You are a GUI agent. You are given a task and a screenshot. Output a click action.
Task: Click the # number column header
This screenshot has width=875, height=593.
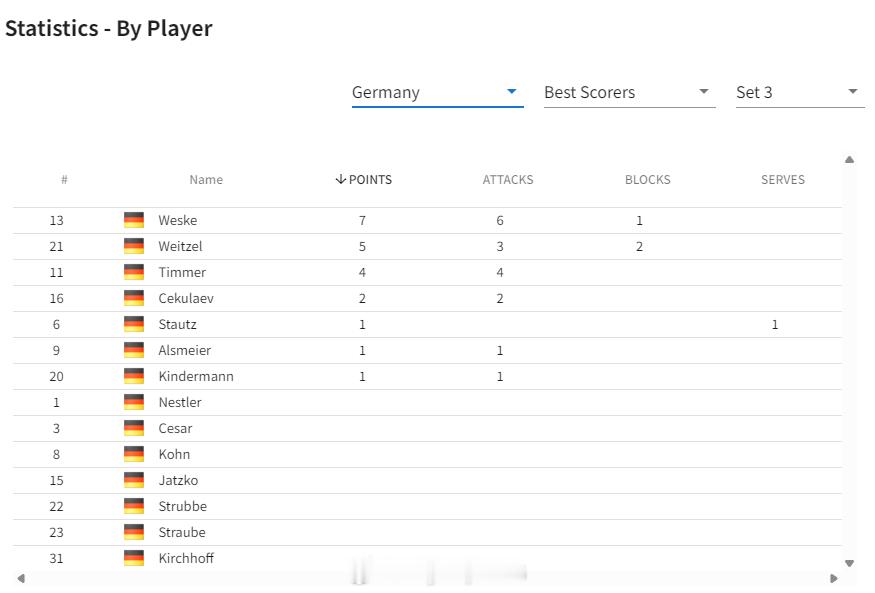click(x=64, y=180)
